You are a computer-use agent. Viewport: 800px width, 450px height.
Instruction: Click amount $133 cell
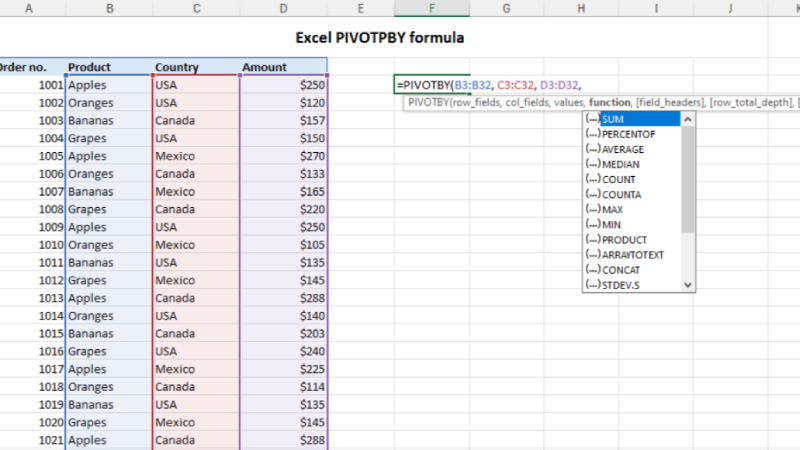point(283,173)
